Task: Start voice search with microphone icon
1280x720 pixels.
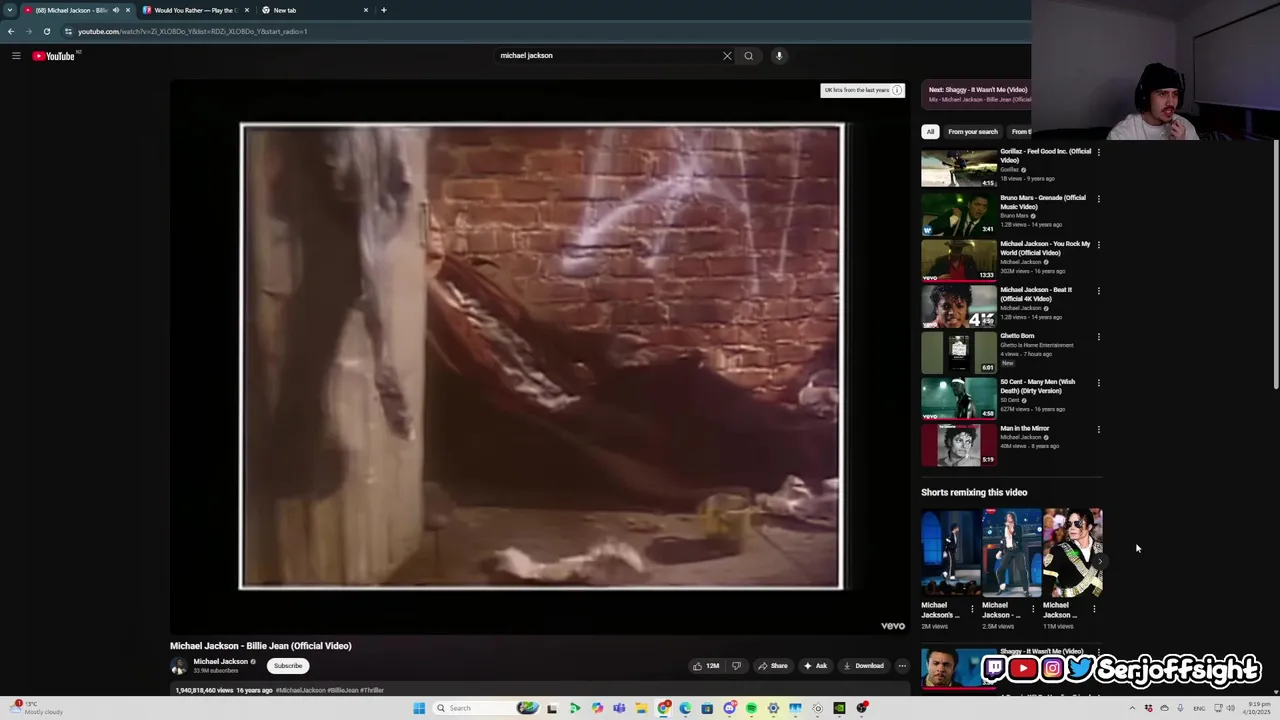Action: point(779,56)
